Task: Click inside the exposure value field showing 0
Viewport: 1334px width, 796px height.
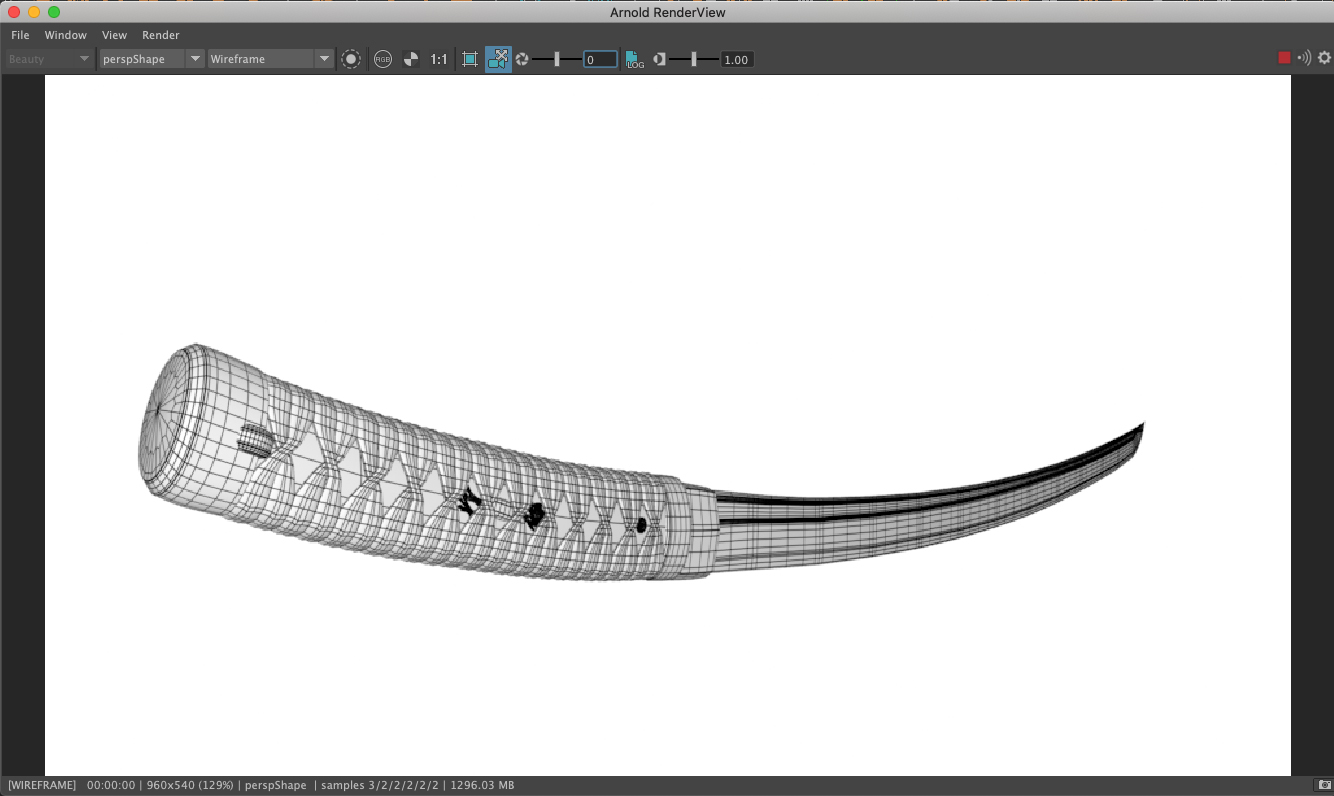Action: tap(600, 59)
